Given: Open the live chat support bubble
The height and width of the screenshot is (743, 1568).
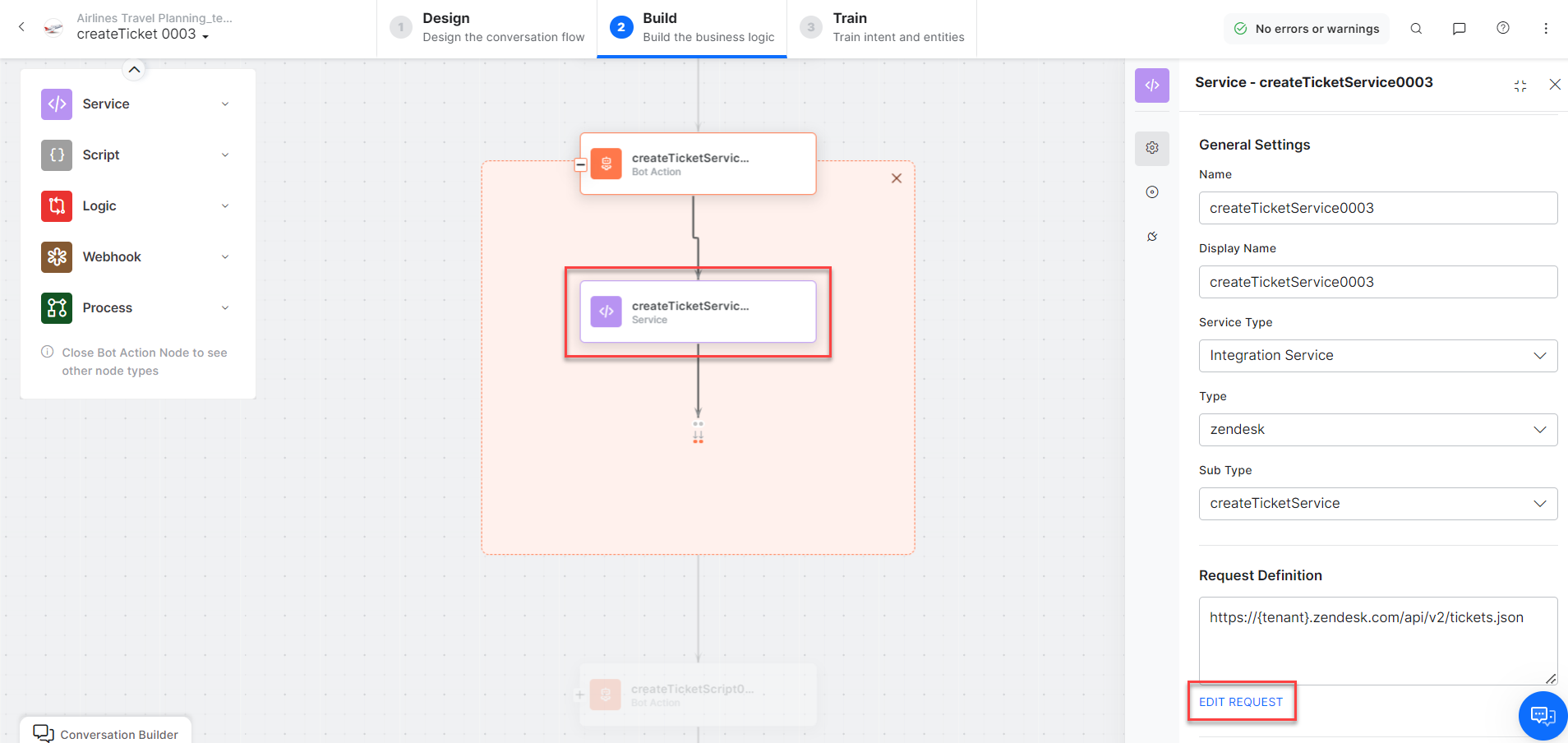Looking at the screenshot, I should (x=1542, y=715).
